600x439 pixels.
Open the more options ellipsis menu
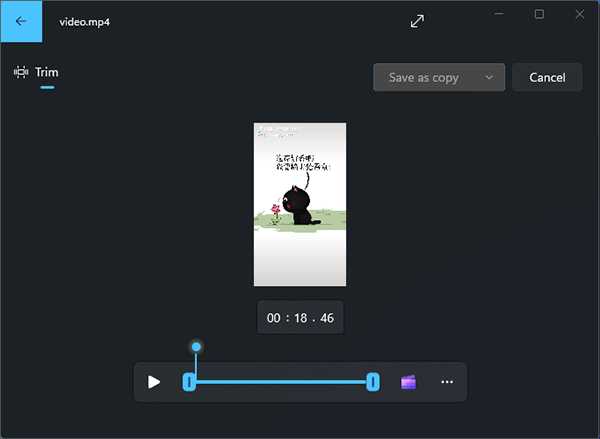[447, 382]
